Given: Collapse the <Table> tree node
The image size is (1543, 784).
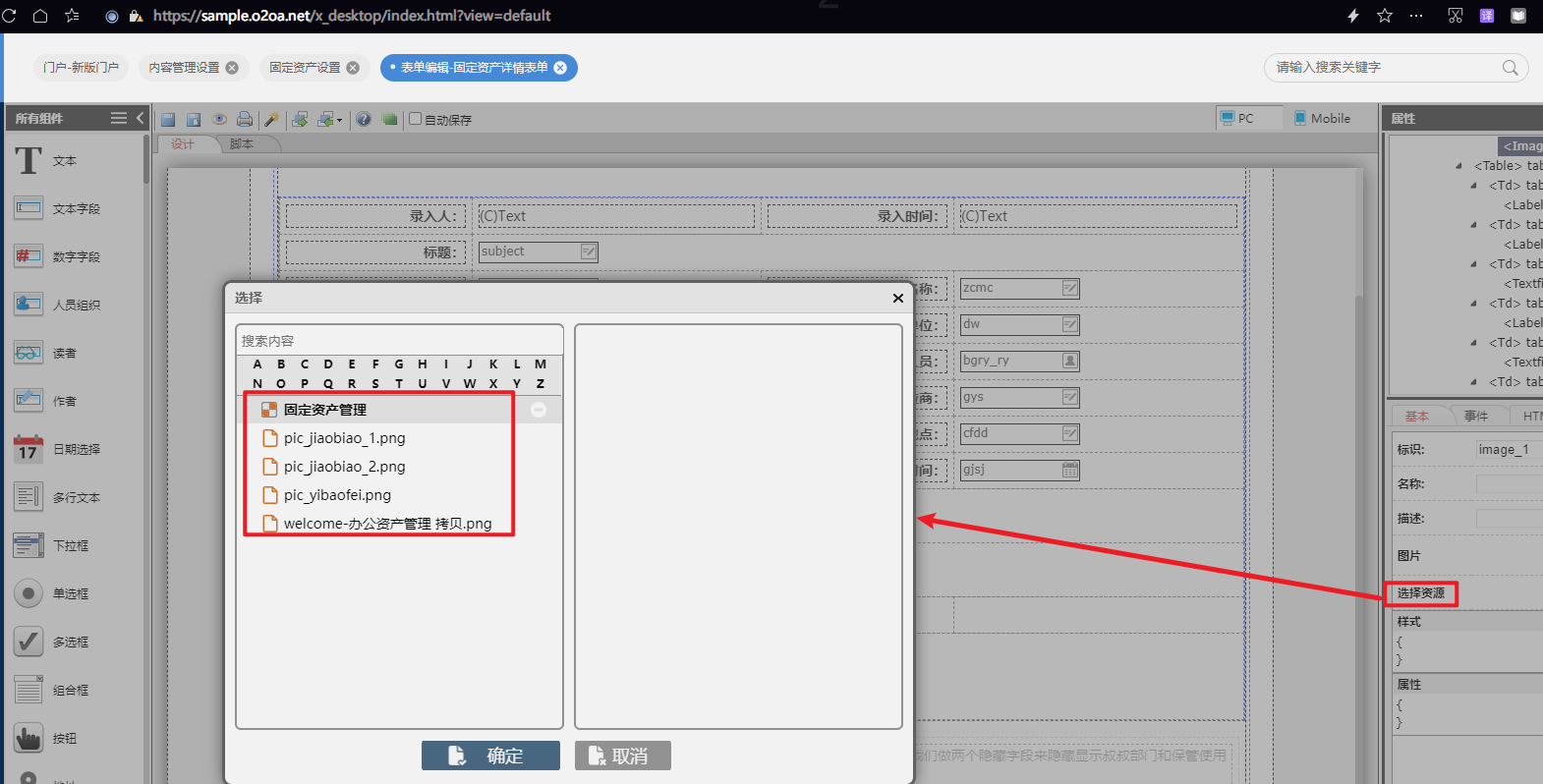Looking at the screenshot, I should [1458, 166].
